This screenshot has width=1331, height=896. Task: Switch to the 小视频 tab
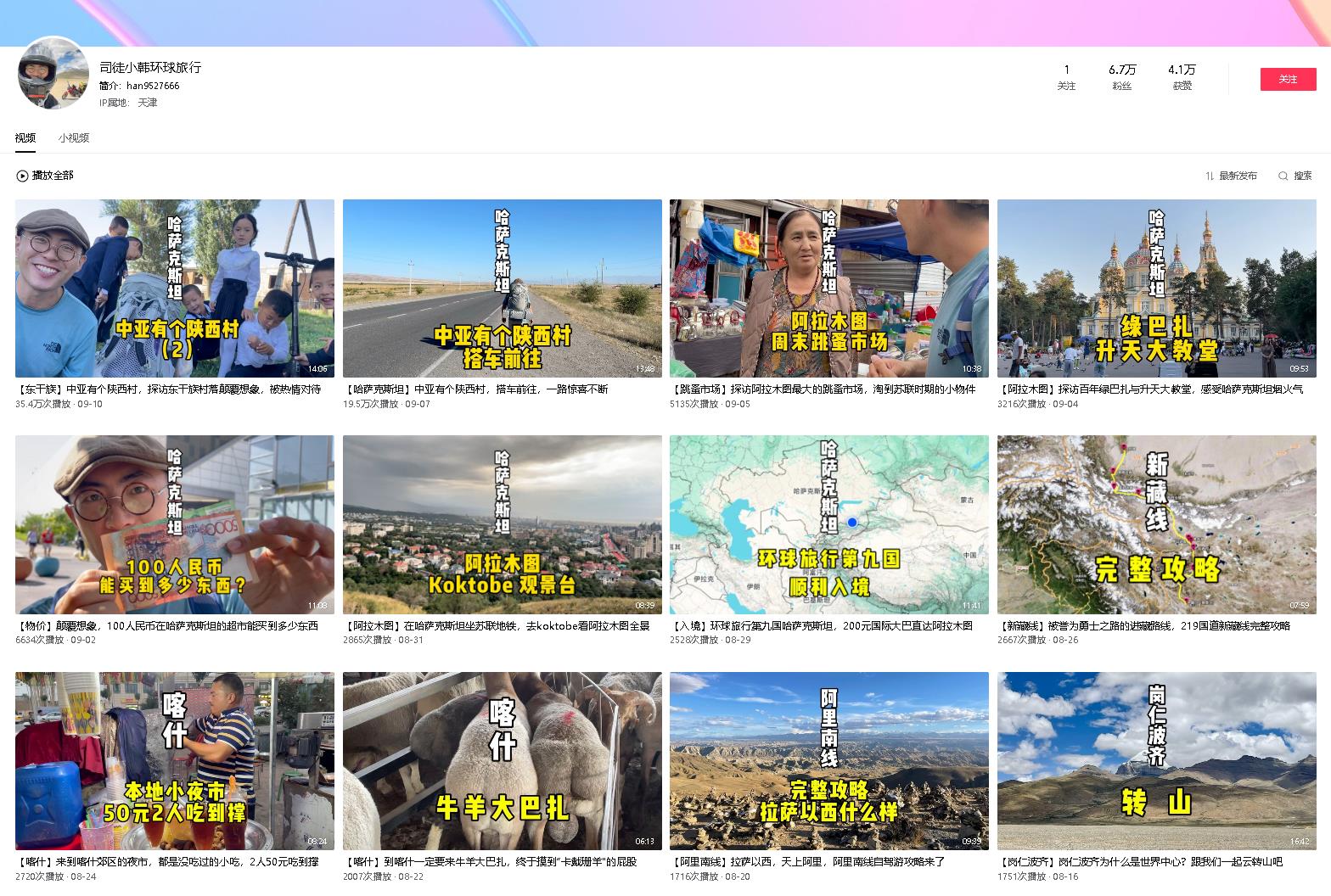pyautogui.click(x=74, y=137)
